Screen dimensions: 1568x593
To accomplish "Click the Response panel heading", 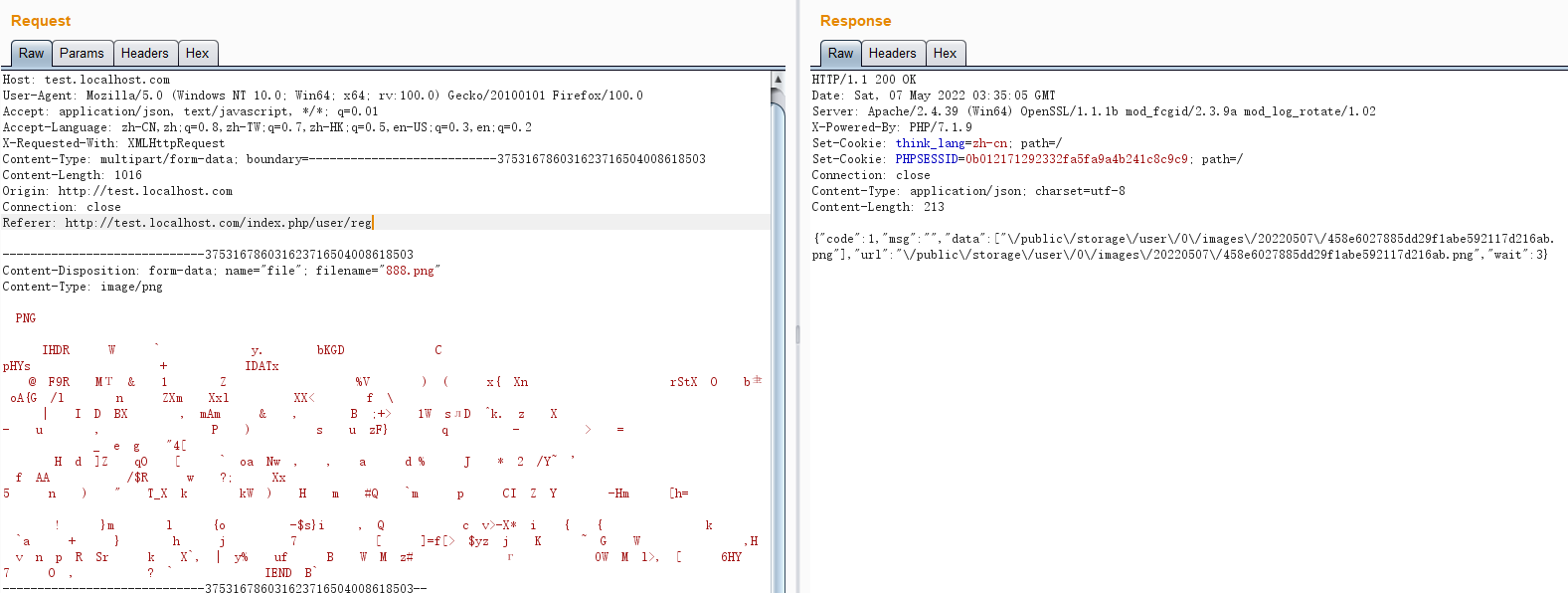I will coord(855,21).
